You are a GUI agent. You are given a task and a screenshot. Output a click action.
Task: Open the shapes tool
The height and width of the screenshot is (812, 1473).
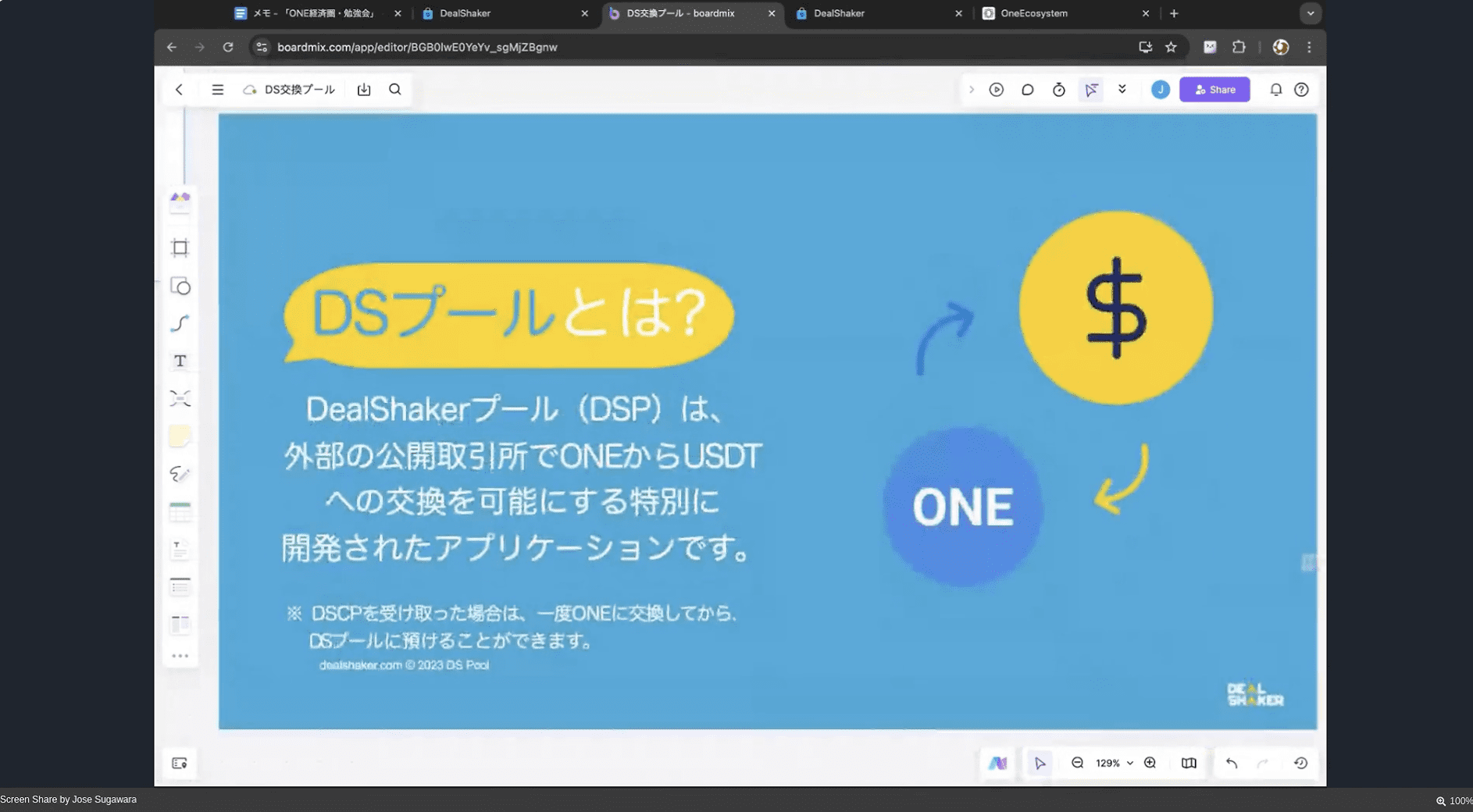(x=180, y=287)
